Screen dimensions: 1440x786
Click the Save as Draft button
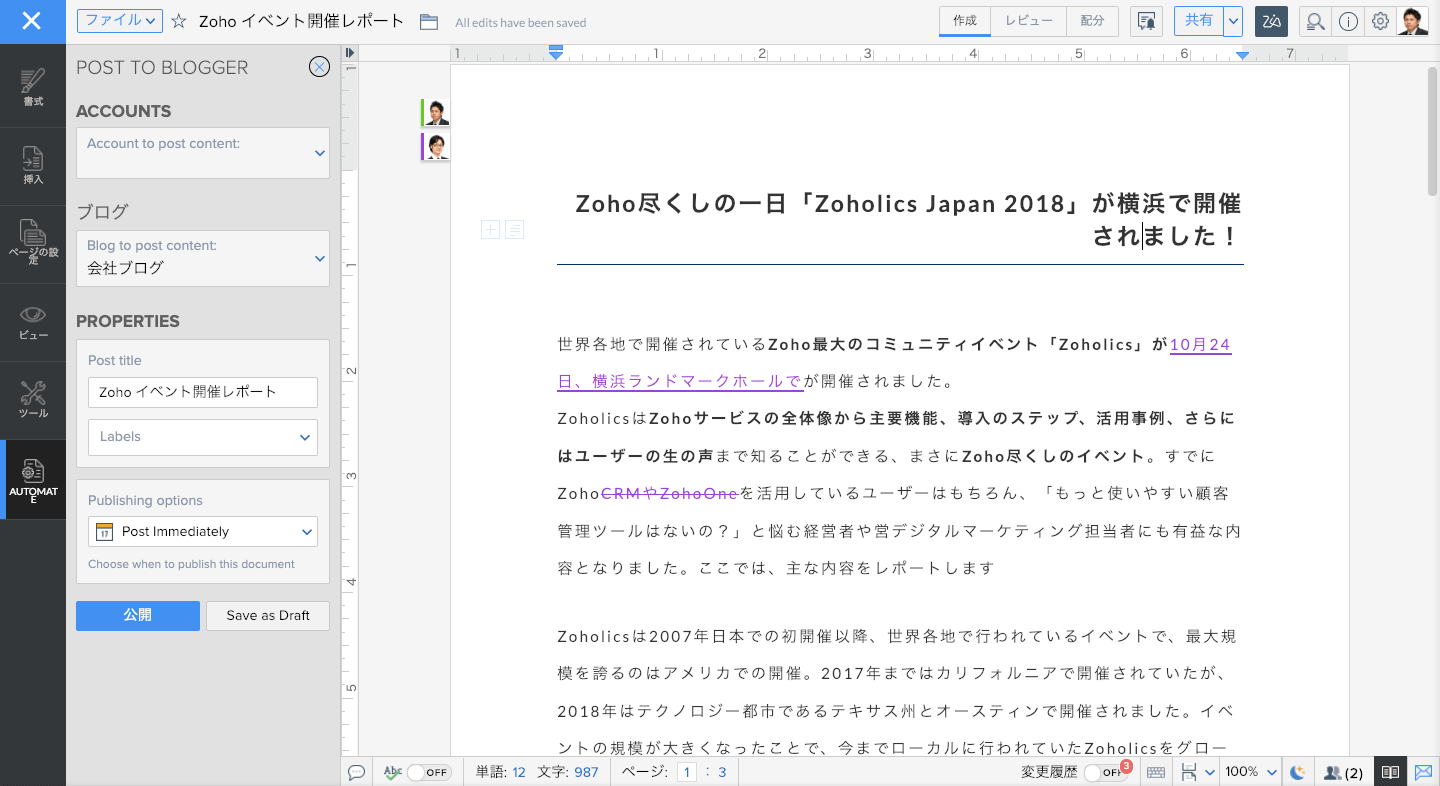click(268, 616)
